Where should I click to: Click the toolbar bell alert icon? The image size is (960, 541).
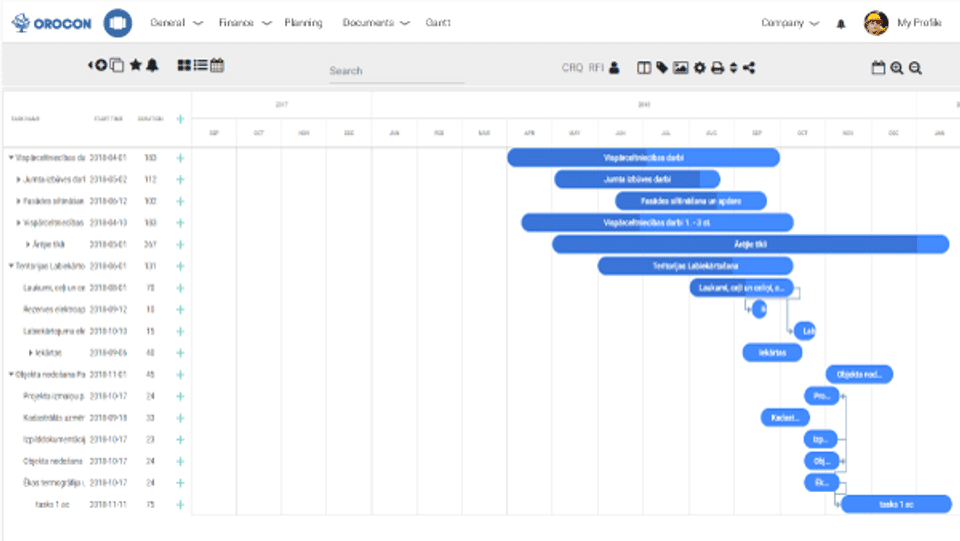pos(152,65)
